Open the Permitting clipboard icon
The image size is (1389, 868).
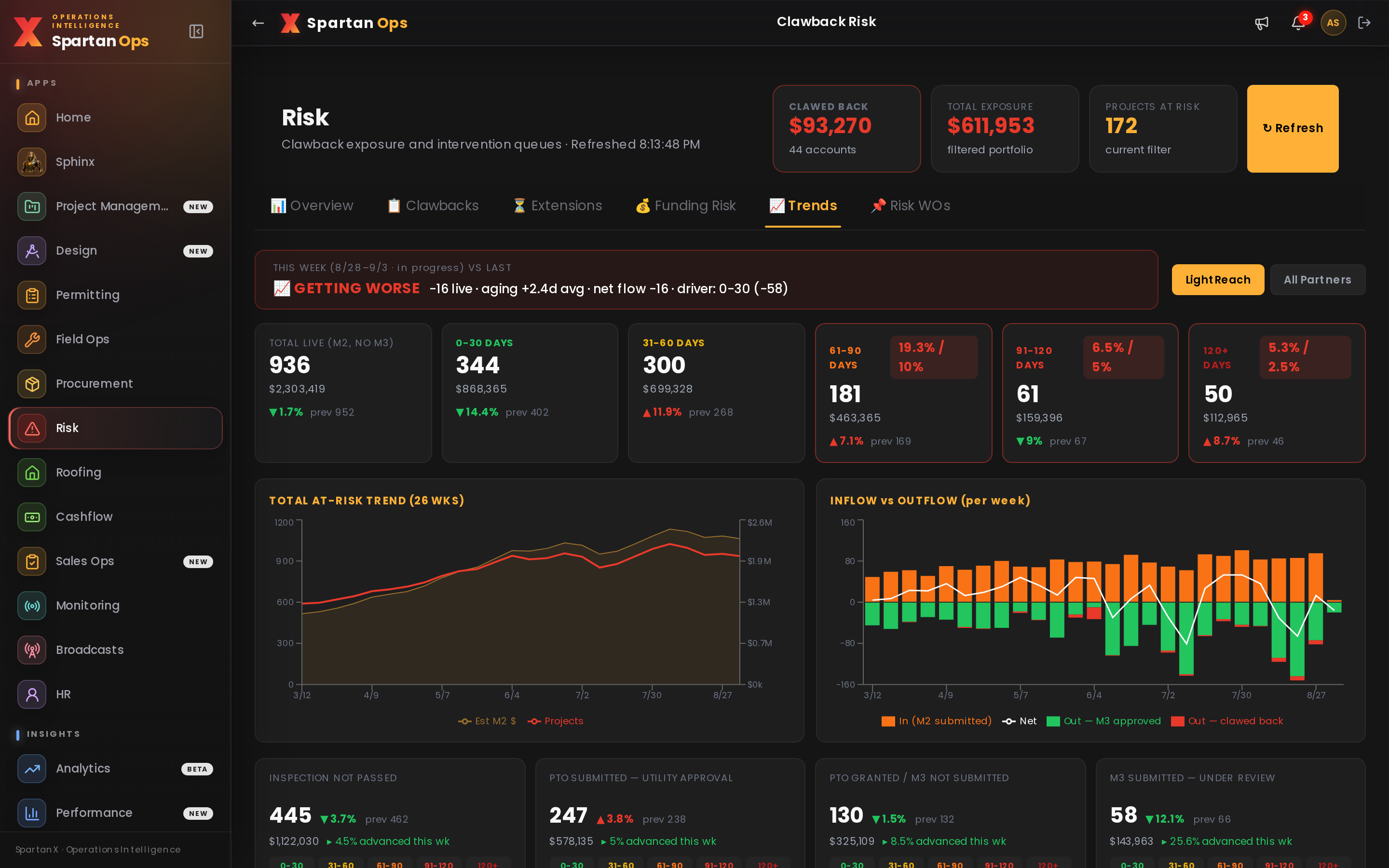(x=32, y=295)
